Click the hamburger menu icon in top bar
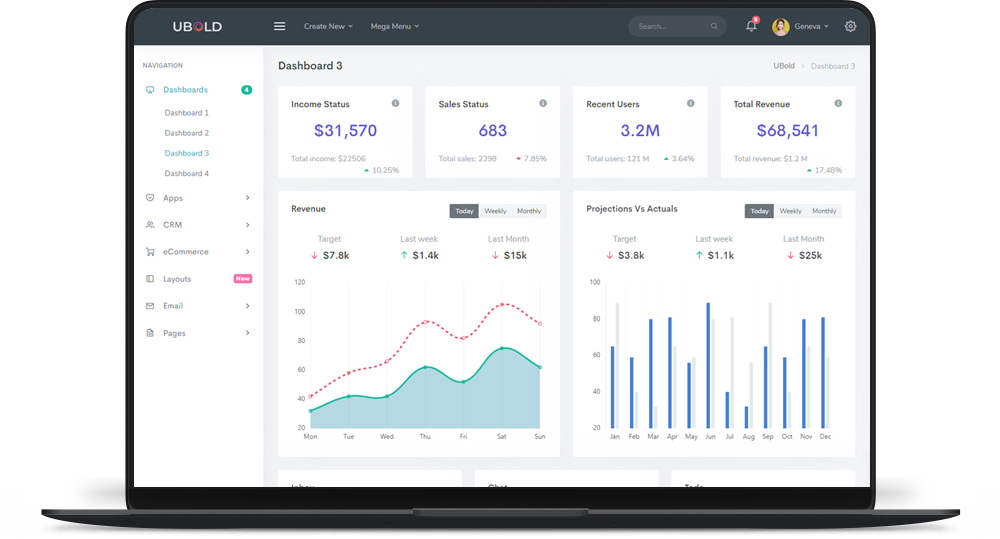The height and width of the screenshot is (539, 1000). coord(280,27)
